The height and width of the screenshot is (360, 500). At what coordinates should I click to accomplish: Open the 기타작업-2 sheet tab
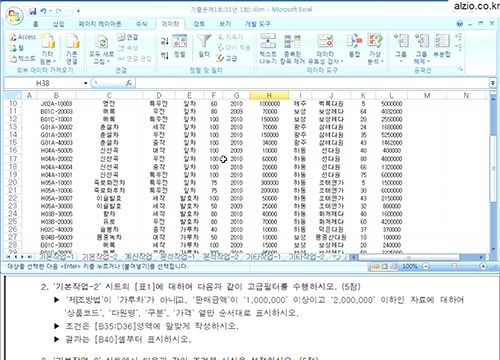click(306, 257)
